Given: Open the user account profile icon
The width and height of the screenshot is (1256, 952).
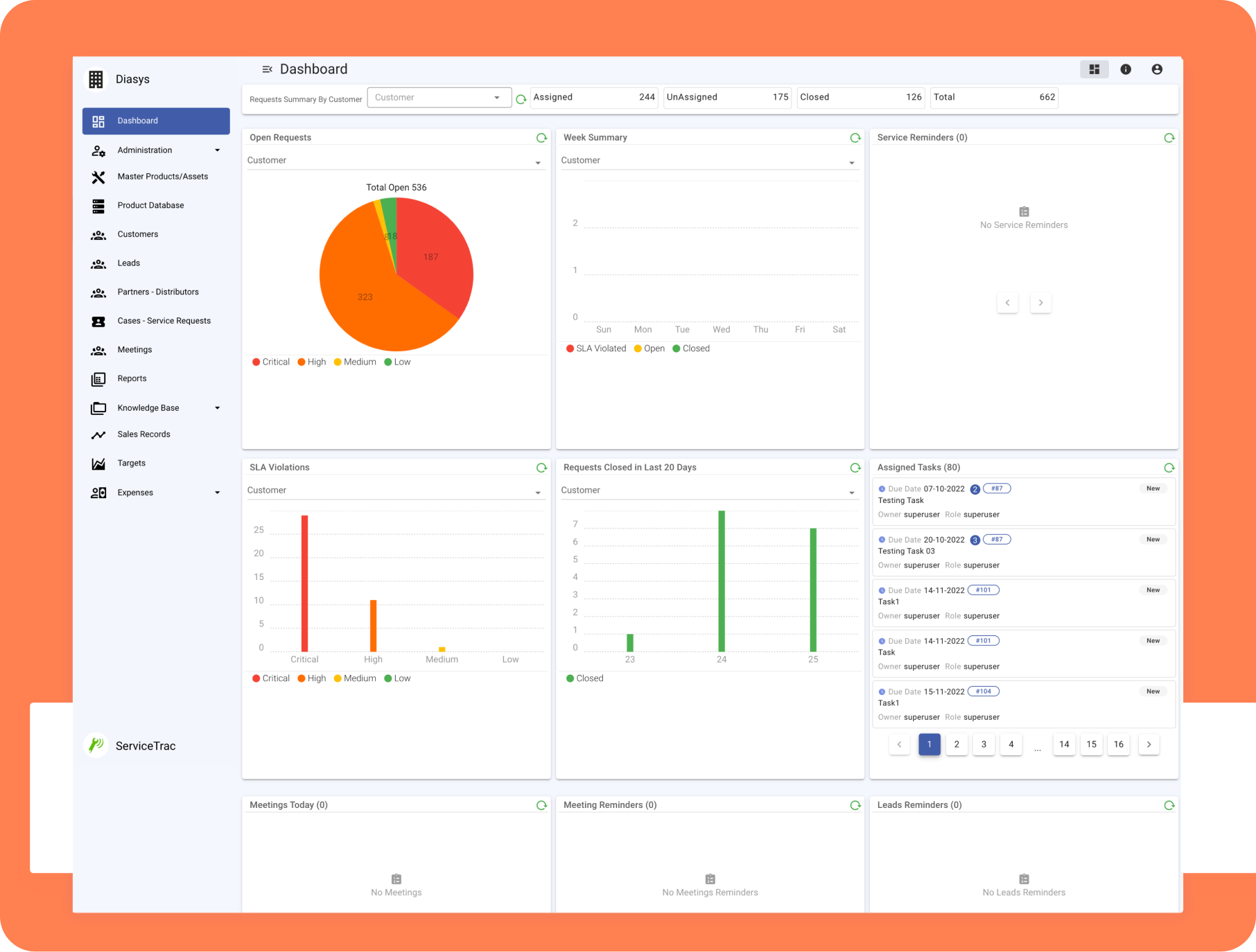Looking at the screenshot, I should point(1157,69).
